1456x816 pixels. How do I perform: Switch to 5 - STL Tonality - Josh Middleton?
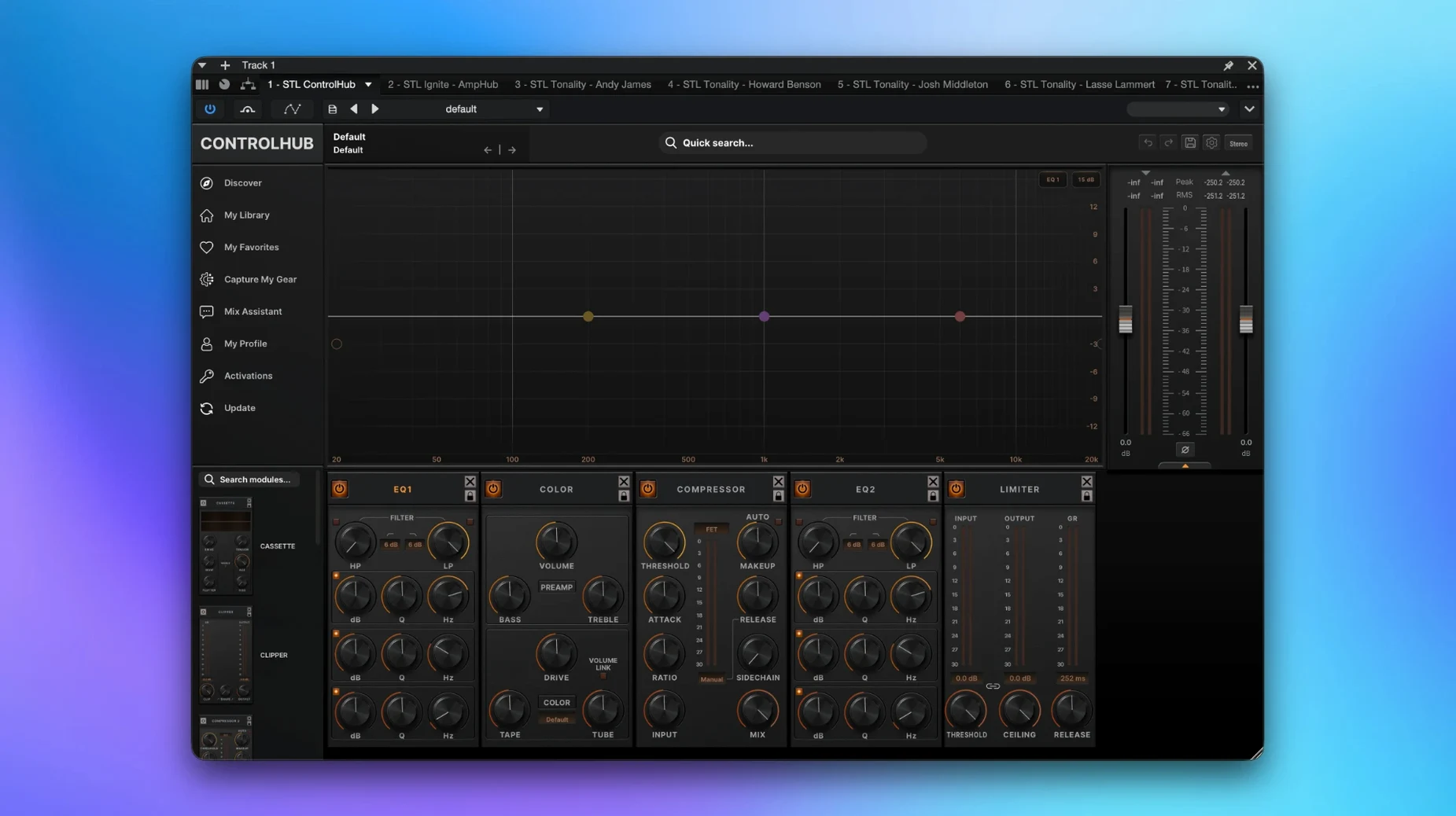(912, 85)
